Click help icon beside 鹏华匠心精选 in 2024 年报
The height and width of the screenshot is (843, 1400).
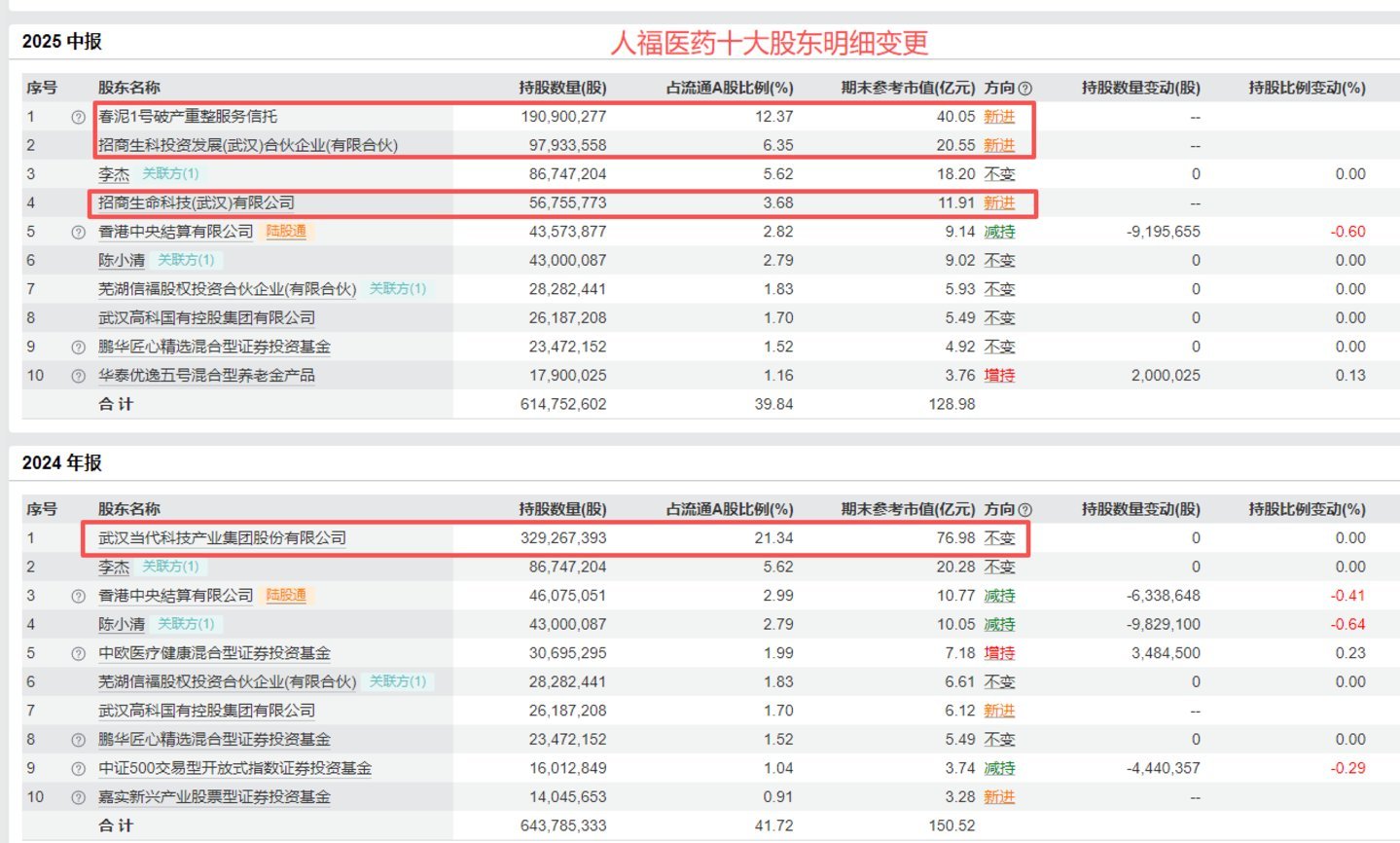click(79, 741)
